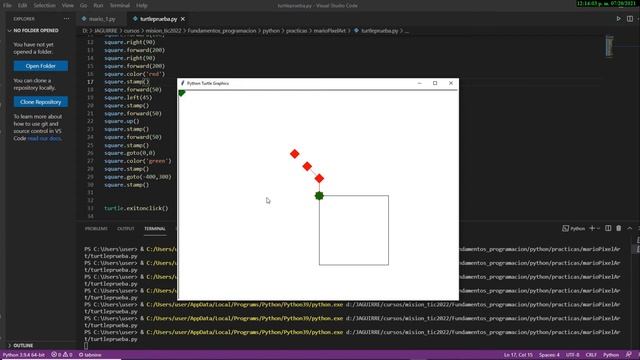Click the square.goto(-400,300) code line
Screen dimensions: 640x360
point(138,177)
